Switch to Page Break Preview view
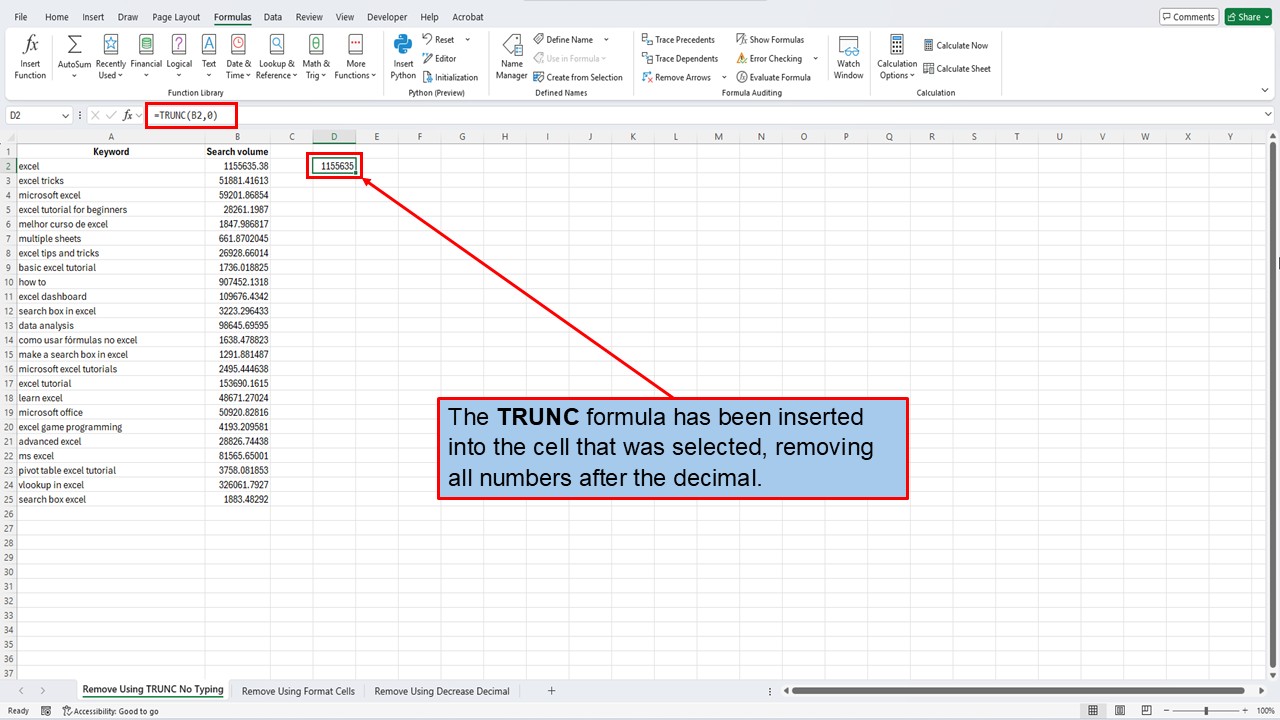 pos(1145,710)
